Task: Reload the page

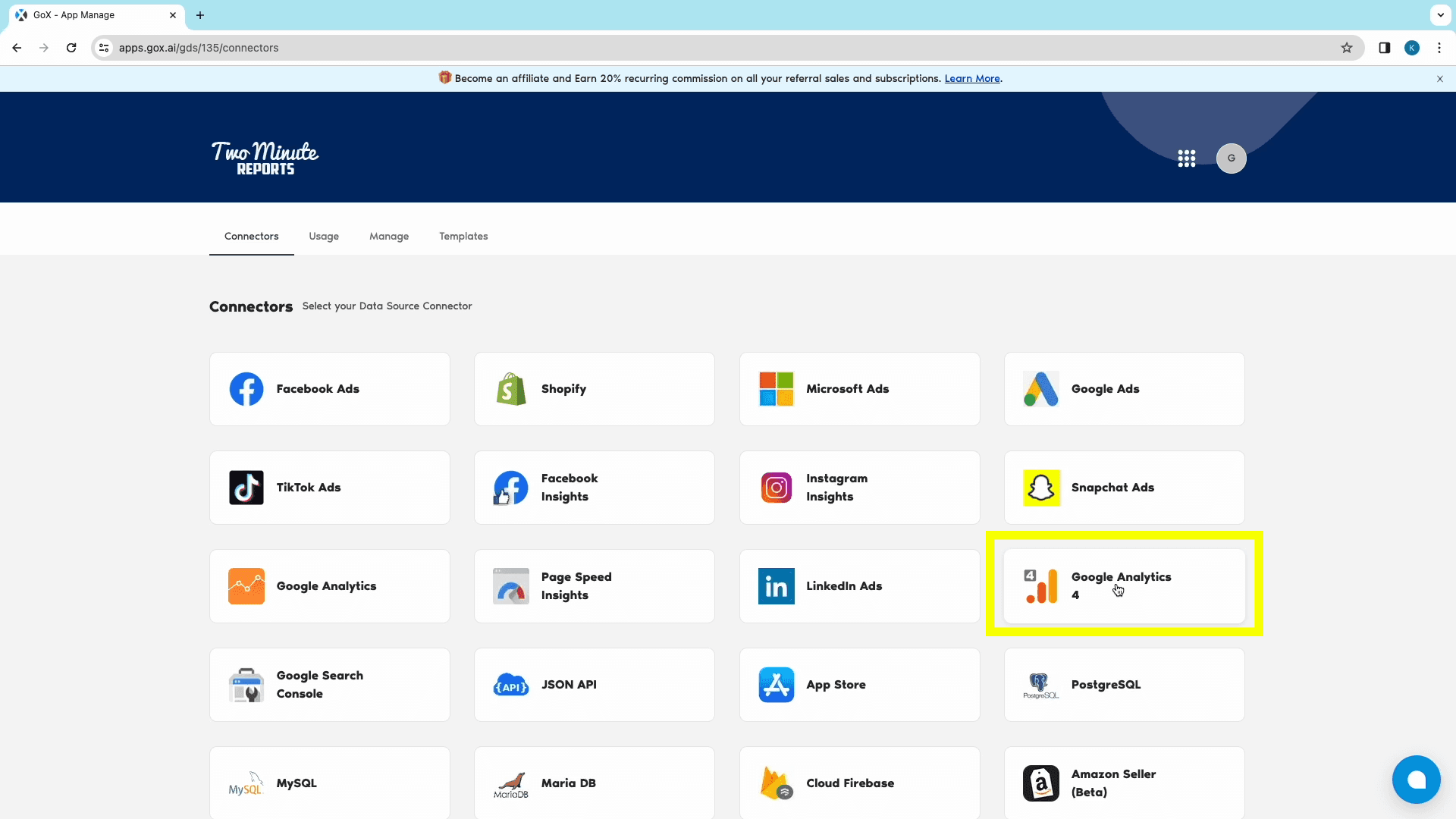Action: tap(71, 48)
